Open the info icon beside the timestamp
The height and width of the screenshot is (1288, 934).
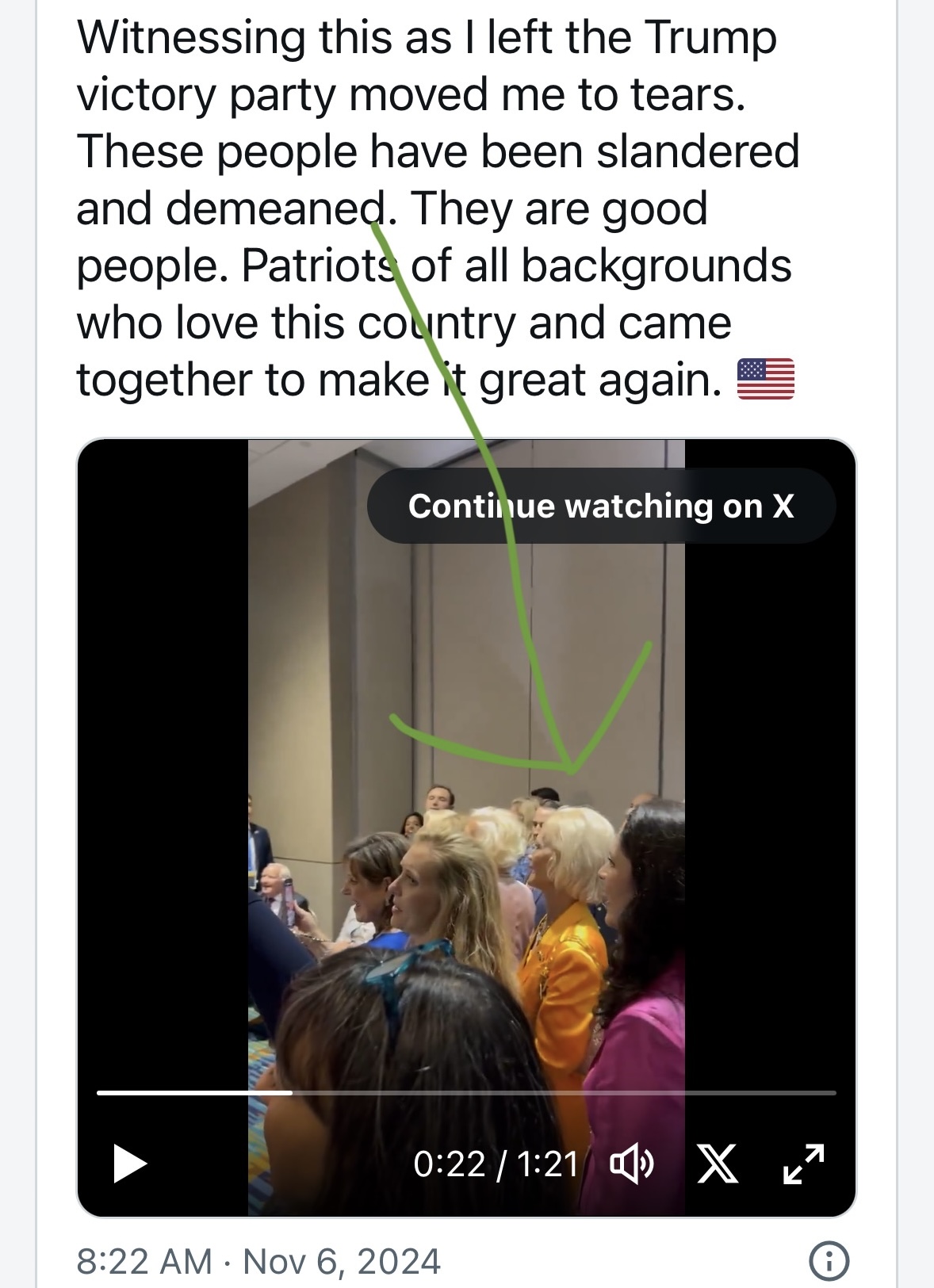coord(829,1261)
